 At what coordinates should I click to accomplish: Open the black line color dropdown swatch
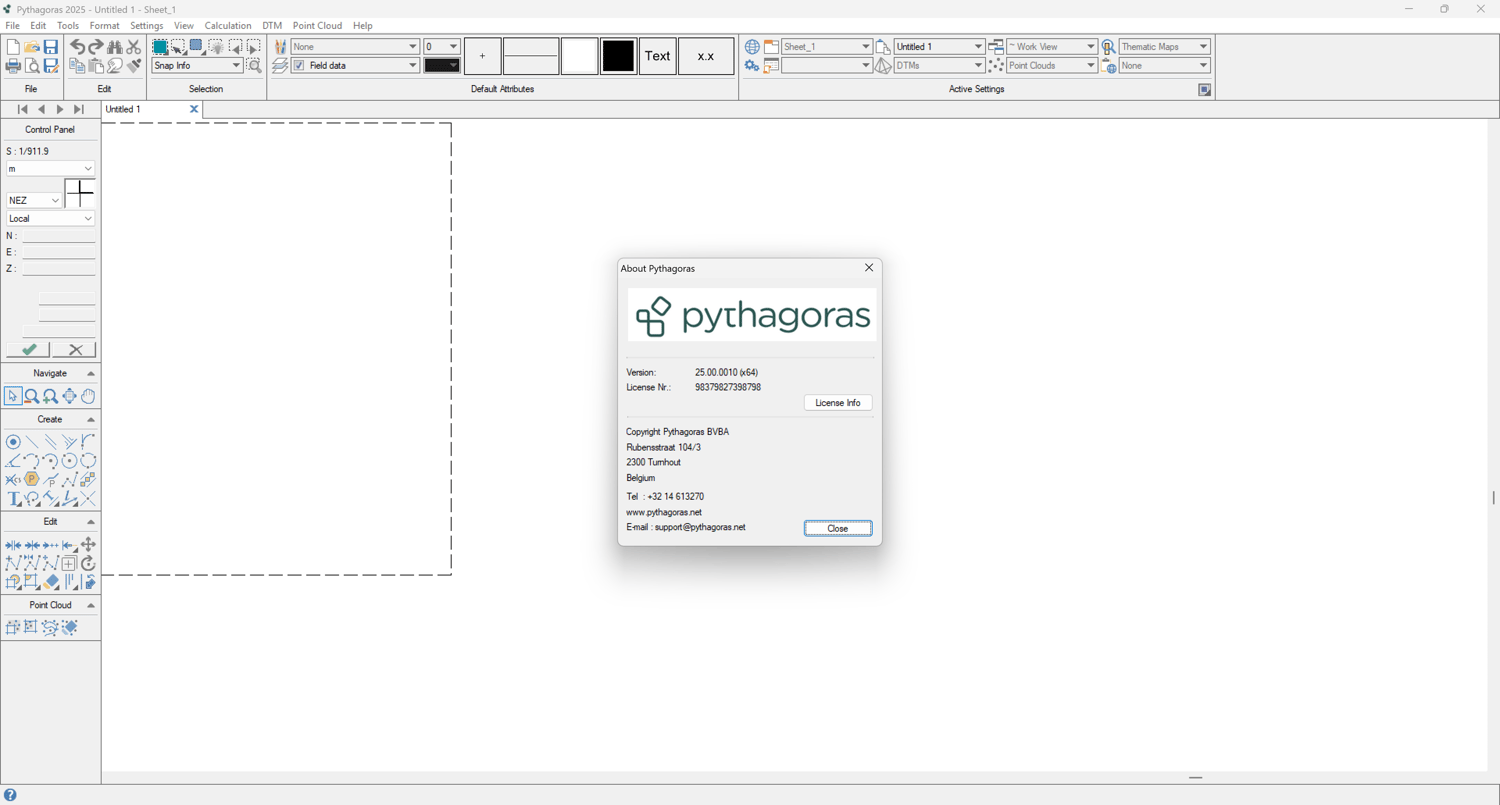pos(441,66)
